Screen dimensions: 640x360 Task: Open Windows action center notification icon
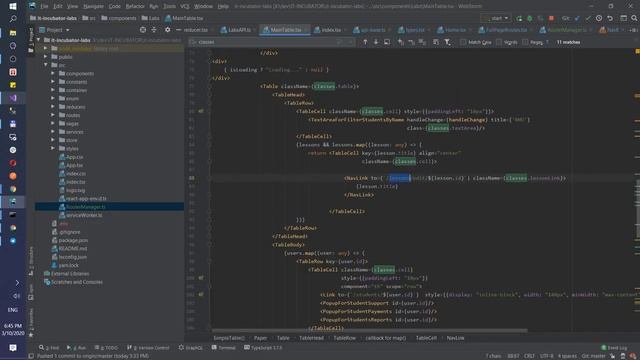click(x=13, y=348)
